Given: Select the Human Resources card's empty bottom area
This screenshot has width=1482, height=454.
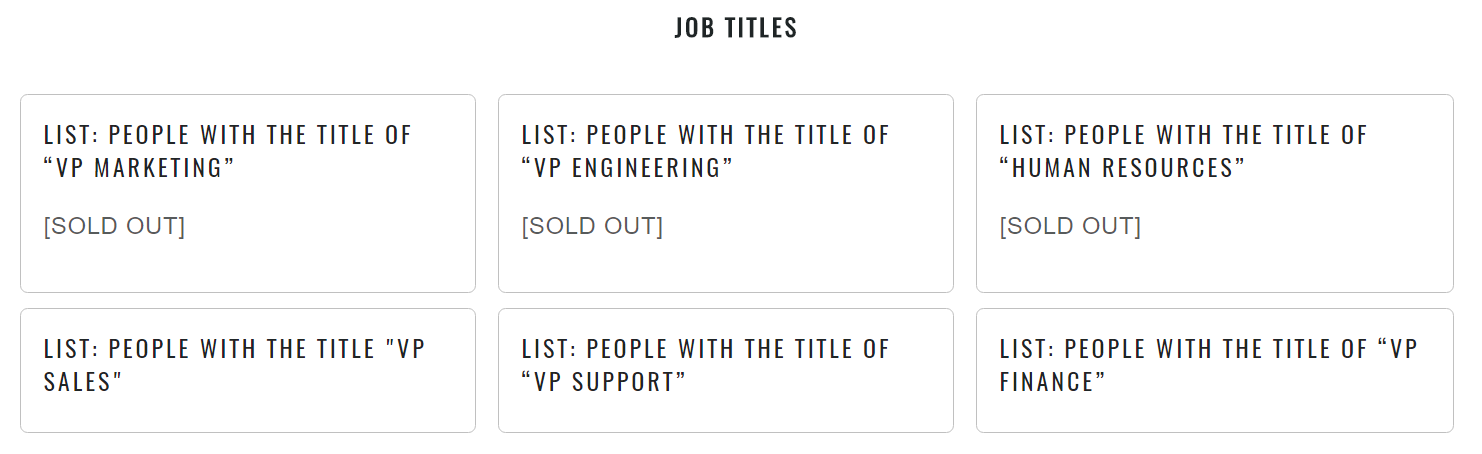Looking at the screenshot, I should [x=1214, y=266].
